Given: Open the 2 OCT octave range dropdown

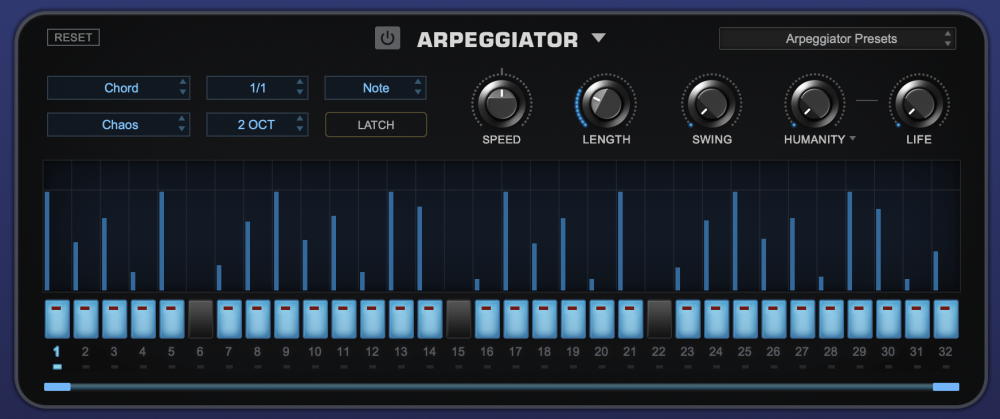Looking at the screenshot, I should pos(257,125).
